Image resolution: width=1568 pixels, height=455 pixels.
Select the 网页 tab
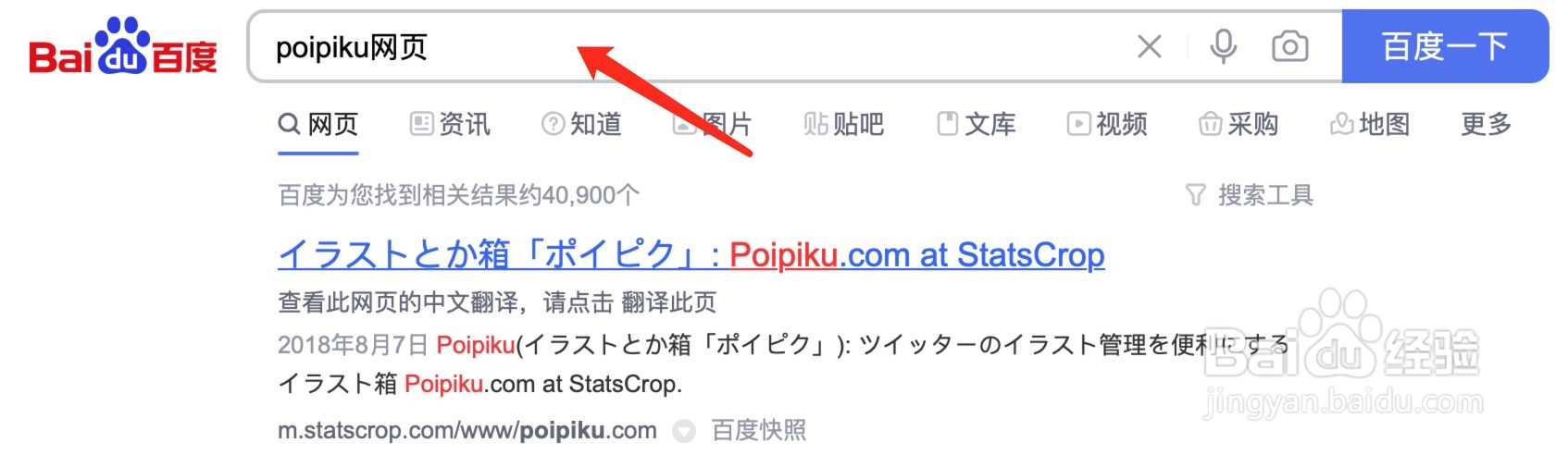[318, 124]
